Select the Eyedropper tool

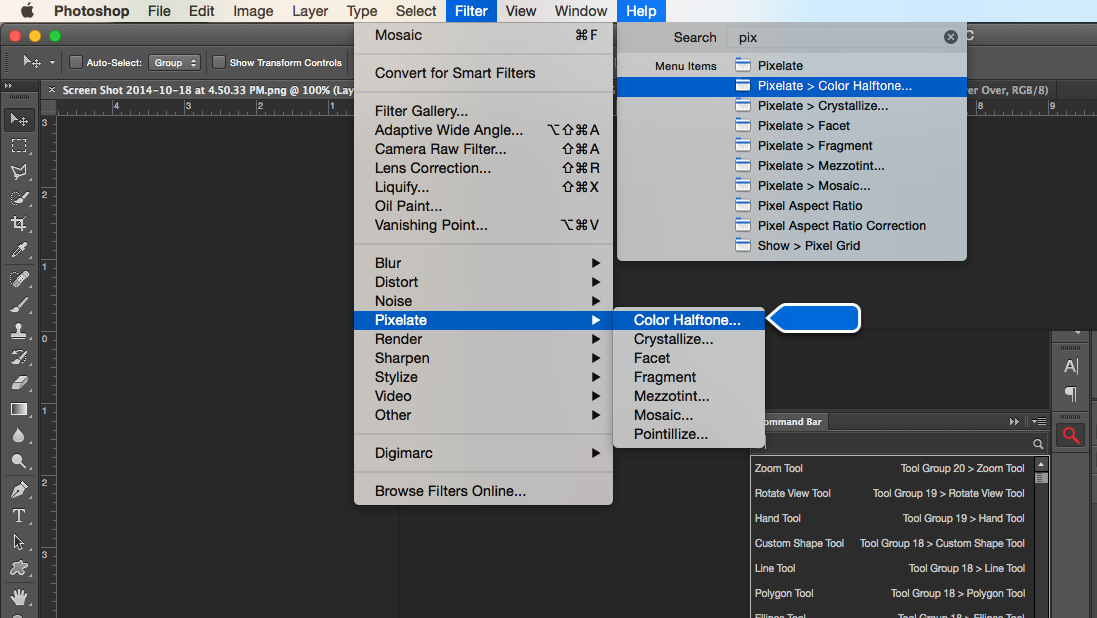19,251
